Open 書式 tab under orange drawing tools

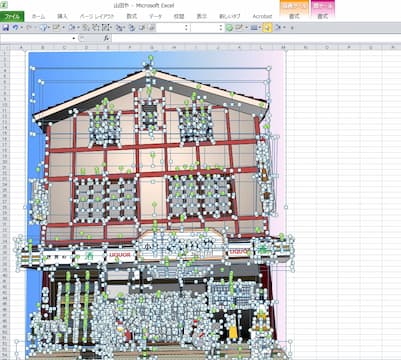pyautogui.click(x=294, y=16)
